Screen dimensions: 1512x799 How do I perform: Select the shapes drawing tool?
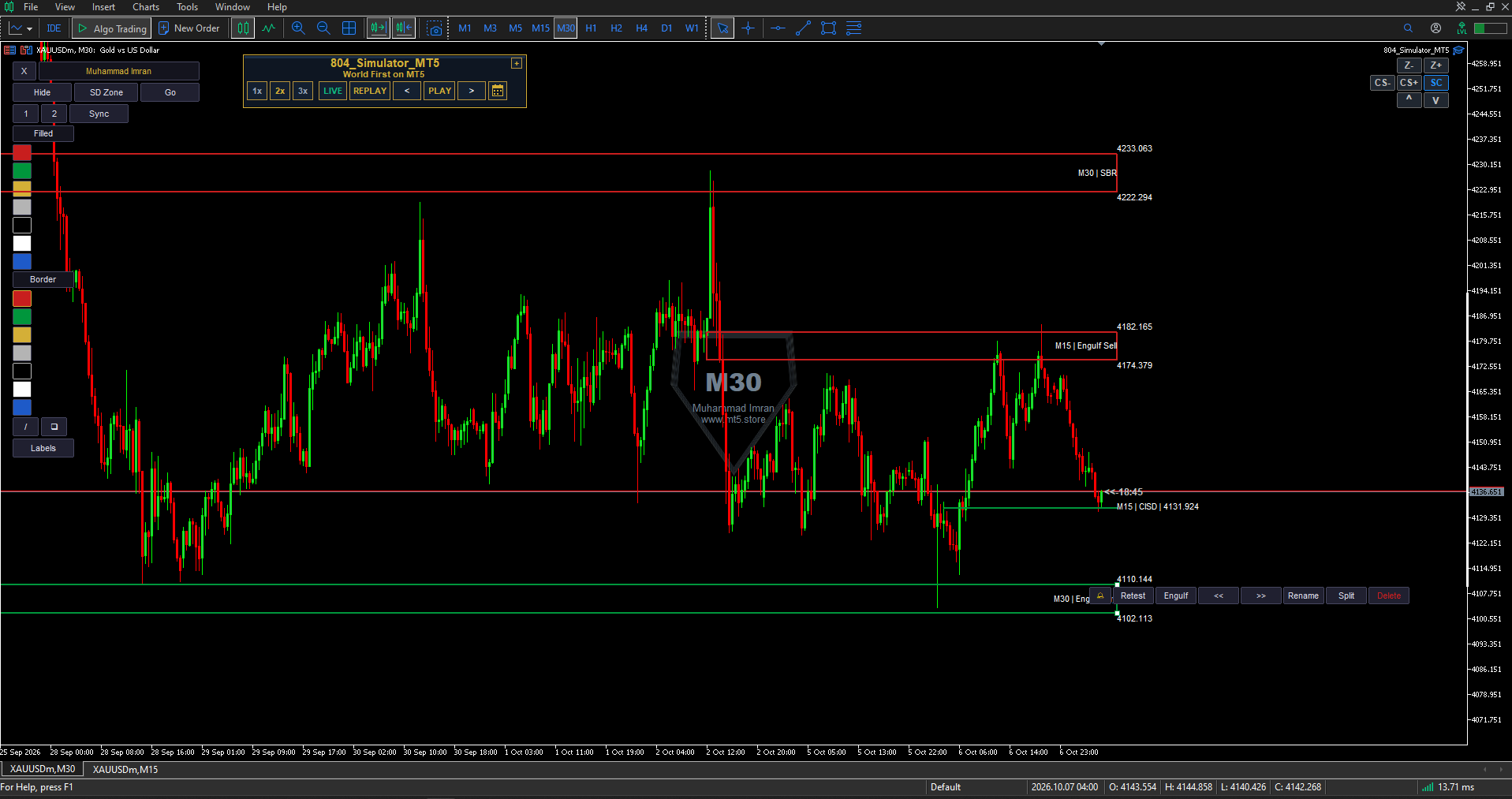[x=828, y=28]
